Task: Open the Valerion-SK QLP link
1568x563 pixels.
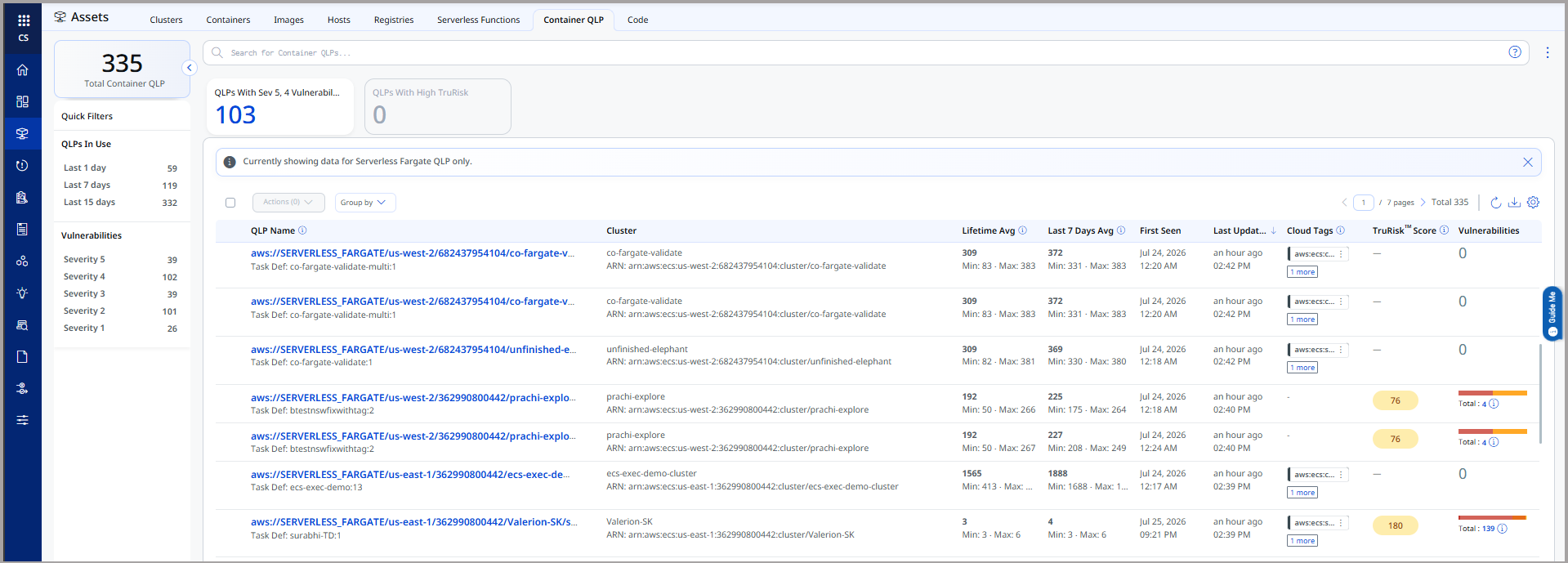Action: 414,522
